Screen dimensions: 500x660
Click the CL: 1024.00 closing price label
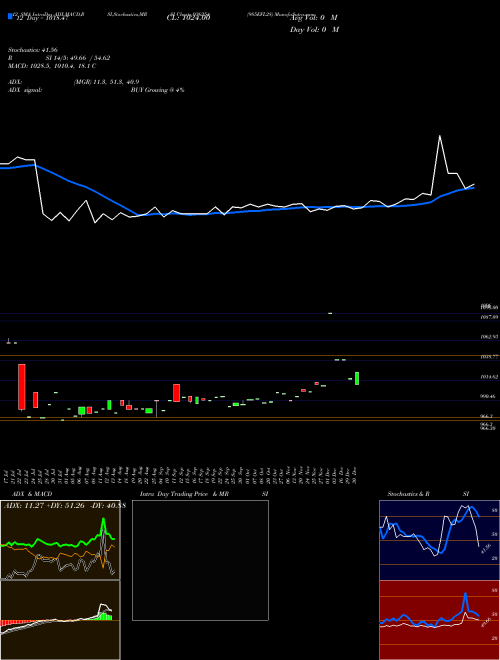pos(188,17)
